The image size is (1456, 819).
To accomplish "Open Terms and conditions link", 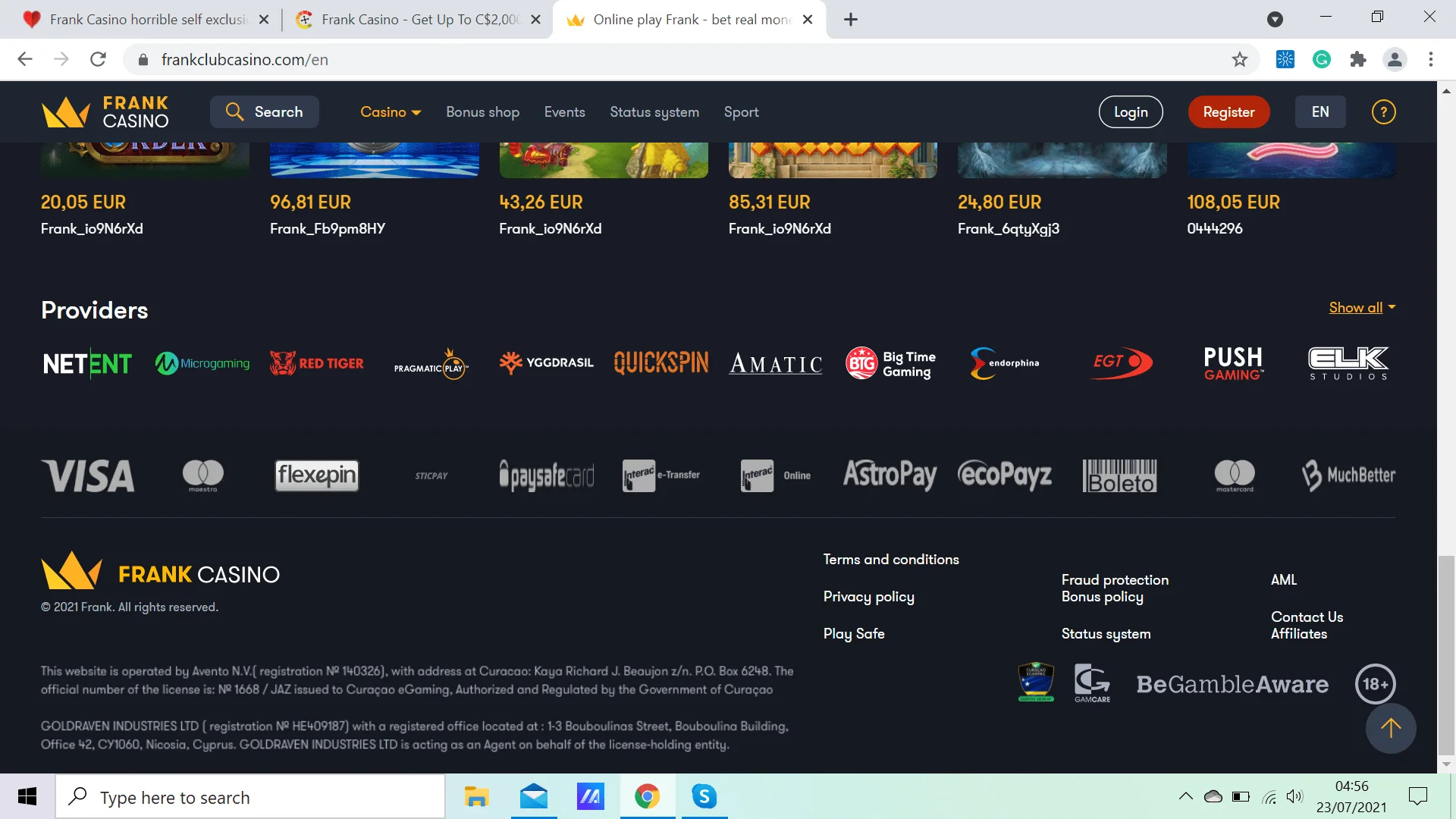I will pos(891,560).
